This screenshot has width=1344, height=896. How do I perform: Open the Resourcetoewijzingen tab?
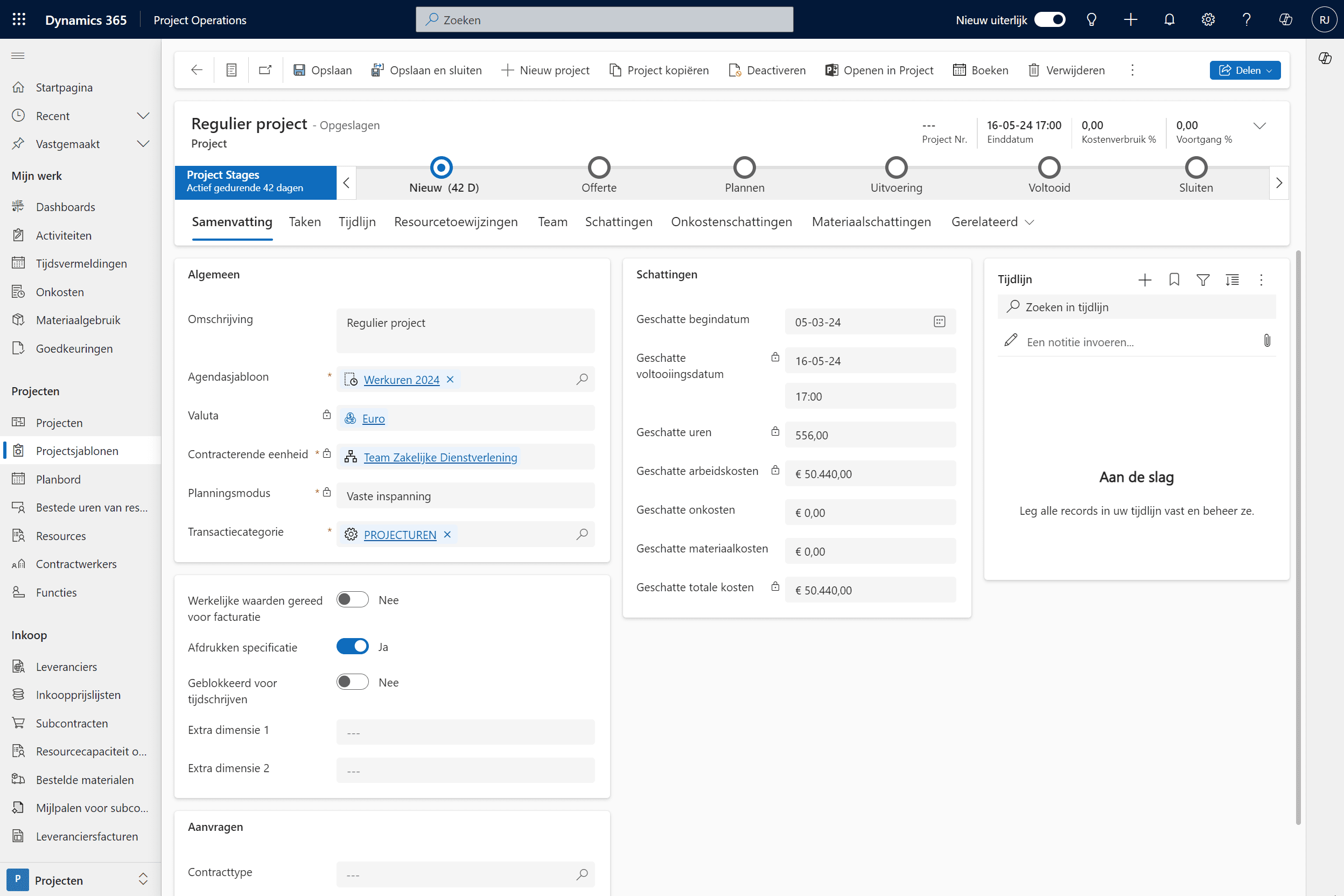pyautogui.click(x=456, y=222)
